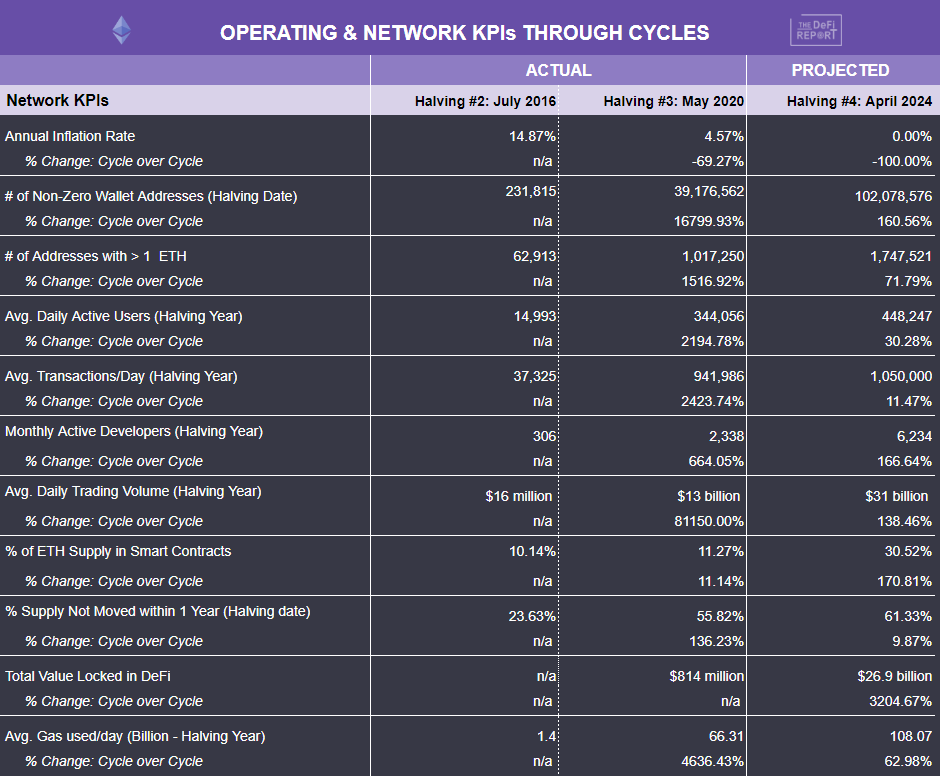The height and width of the screenshot is (776, 940).
Task: Click the ACTUAL column group header
Action: click(x=559, y=70)
